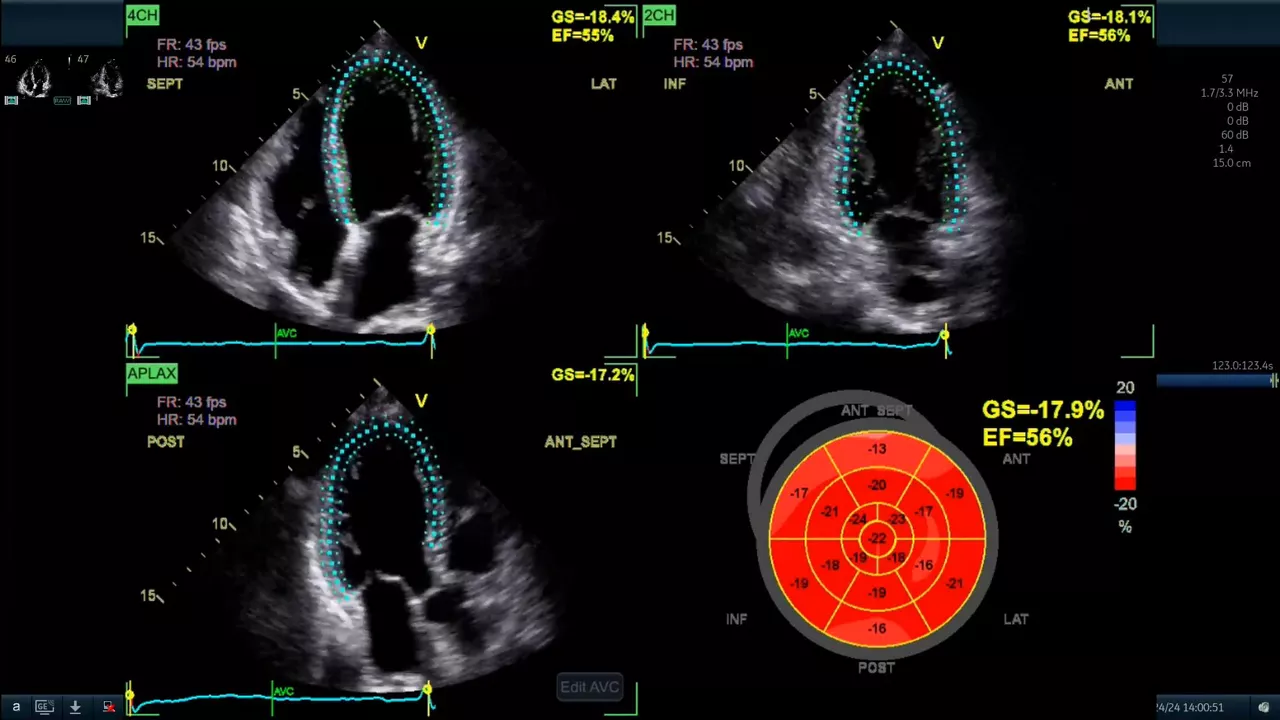Click the download arrow icon
1280x720 pixels.
point(75,706)
